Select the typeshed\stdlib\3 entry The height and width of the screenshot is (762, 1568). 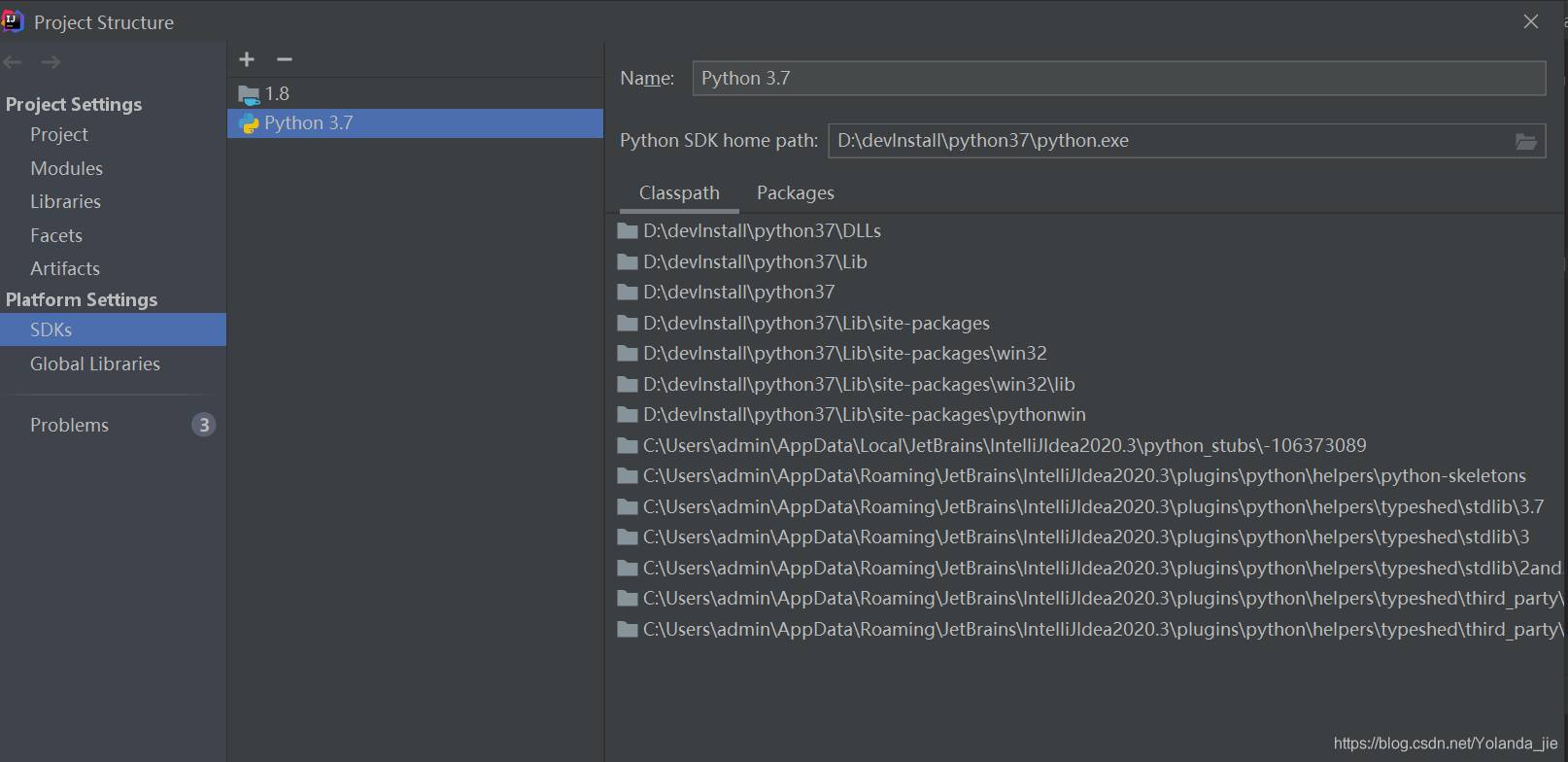[1086, 537]
